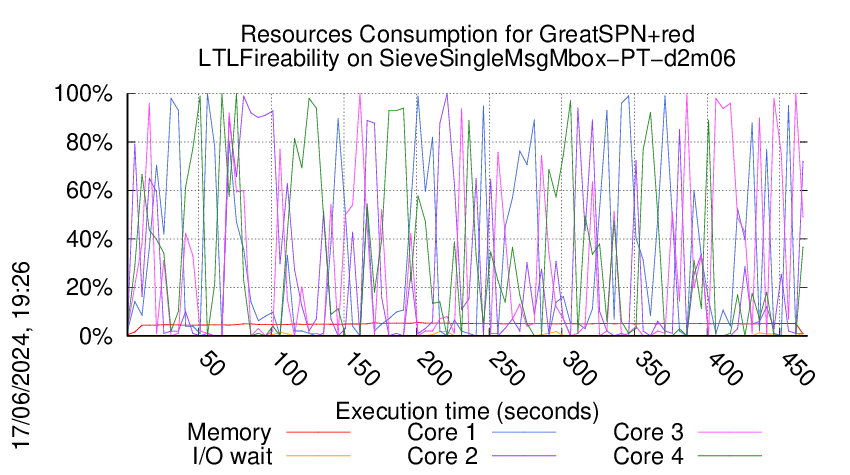Click the 100% y-axis label

click(x=83, y=94)
